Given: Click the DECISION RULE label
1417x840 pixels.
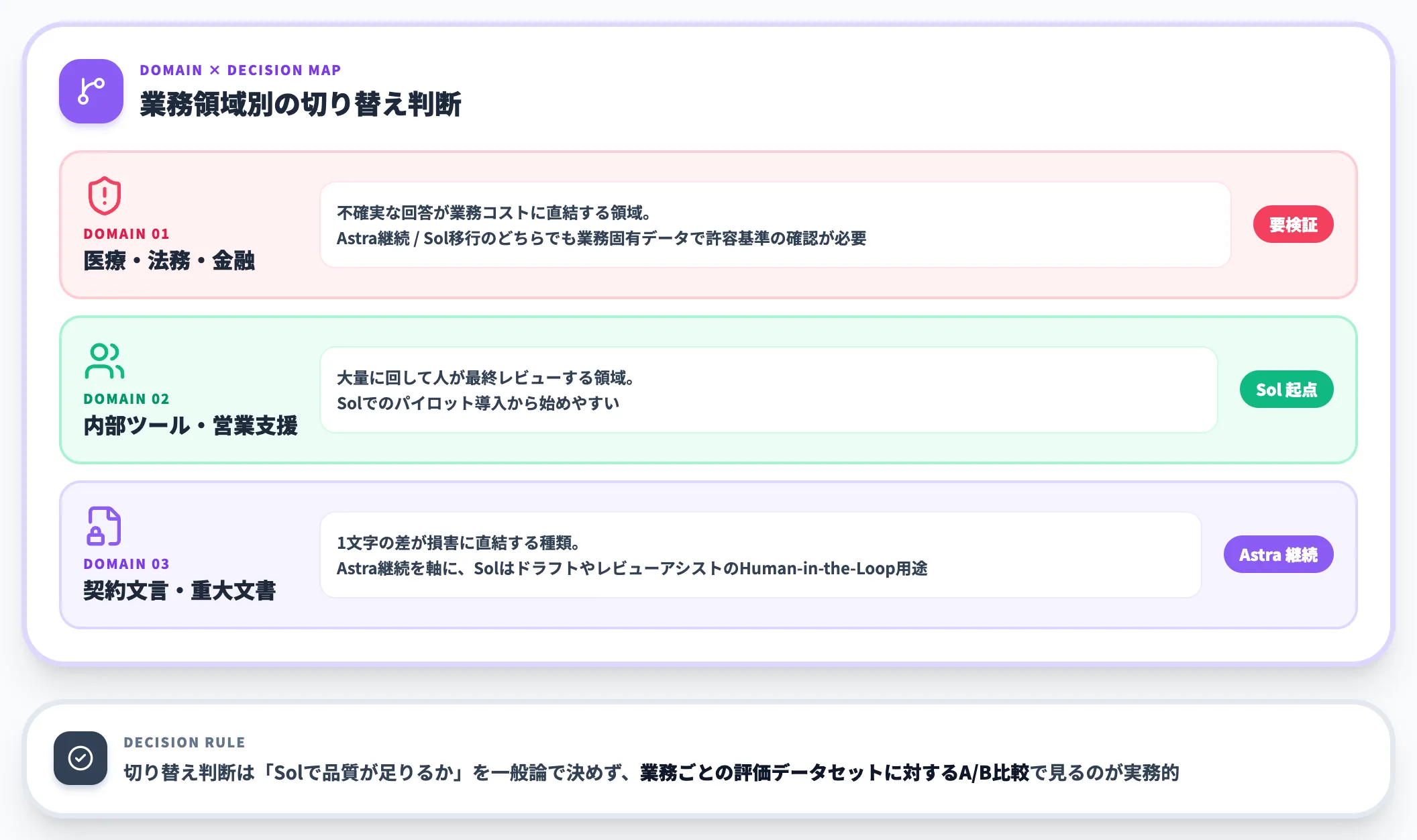Looking at the screenshot, I should pyautogui.click(x=185, y=742).
